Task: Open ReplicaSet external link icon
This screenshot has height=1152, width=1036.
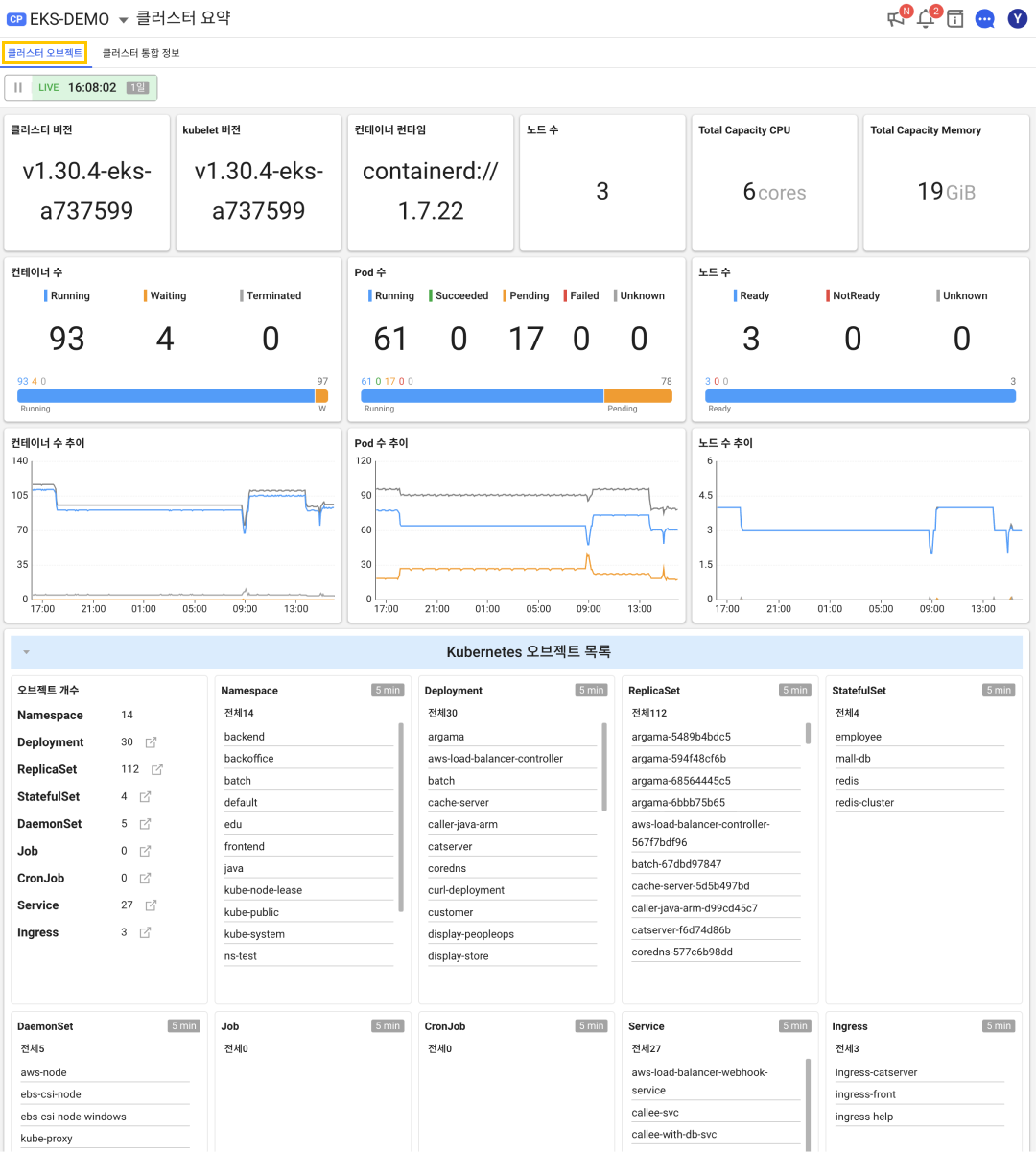Action: click(x=157, y=769)
